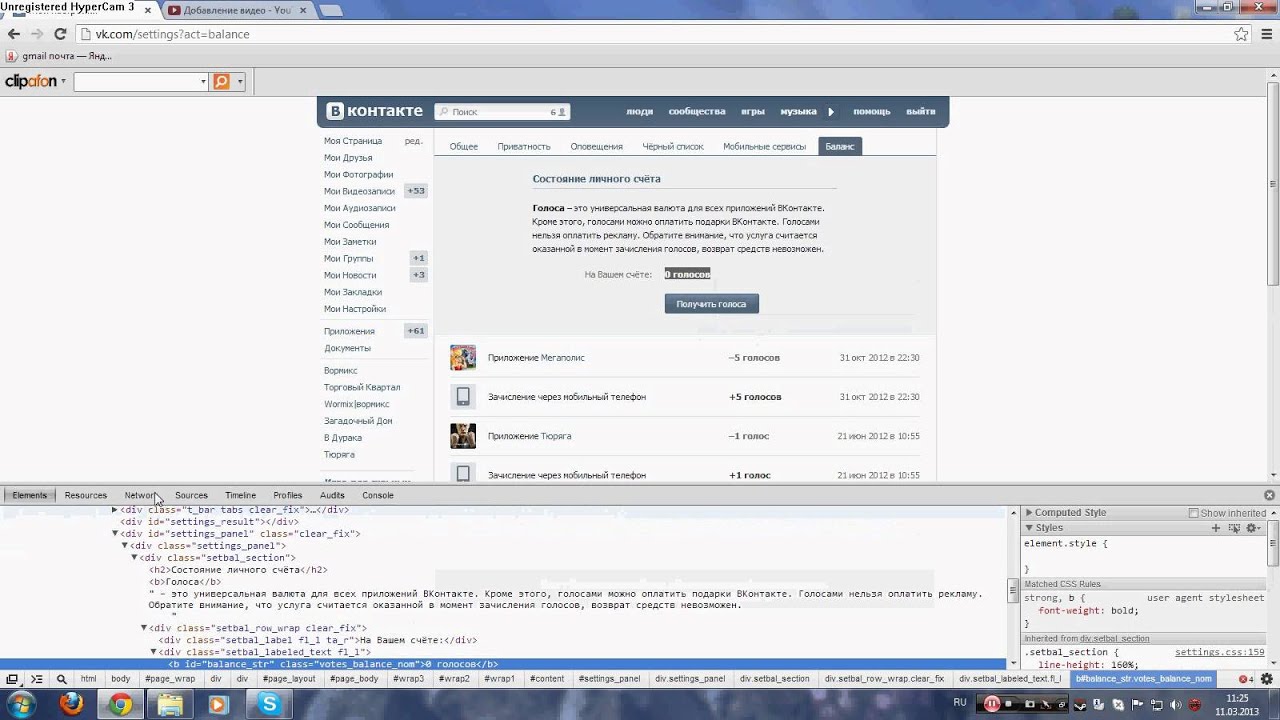Collapse the setbal_section div node

point(135,558)
